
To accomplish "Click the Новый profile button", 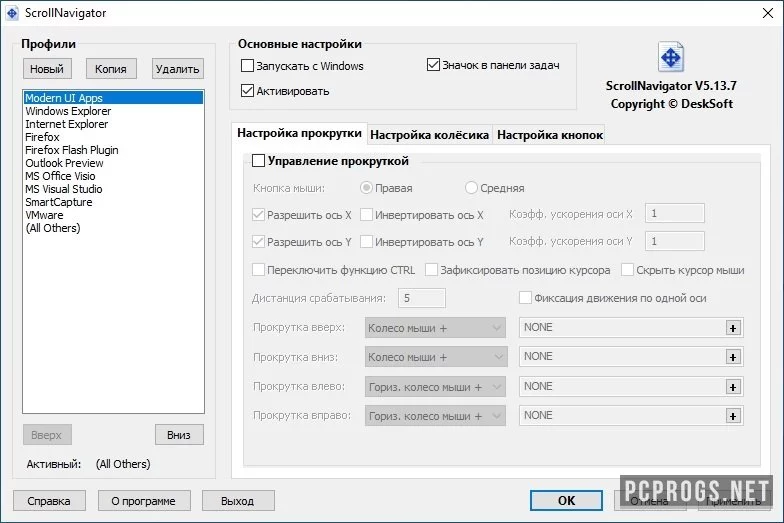I will coord(47,68).
